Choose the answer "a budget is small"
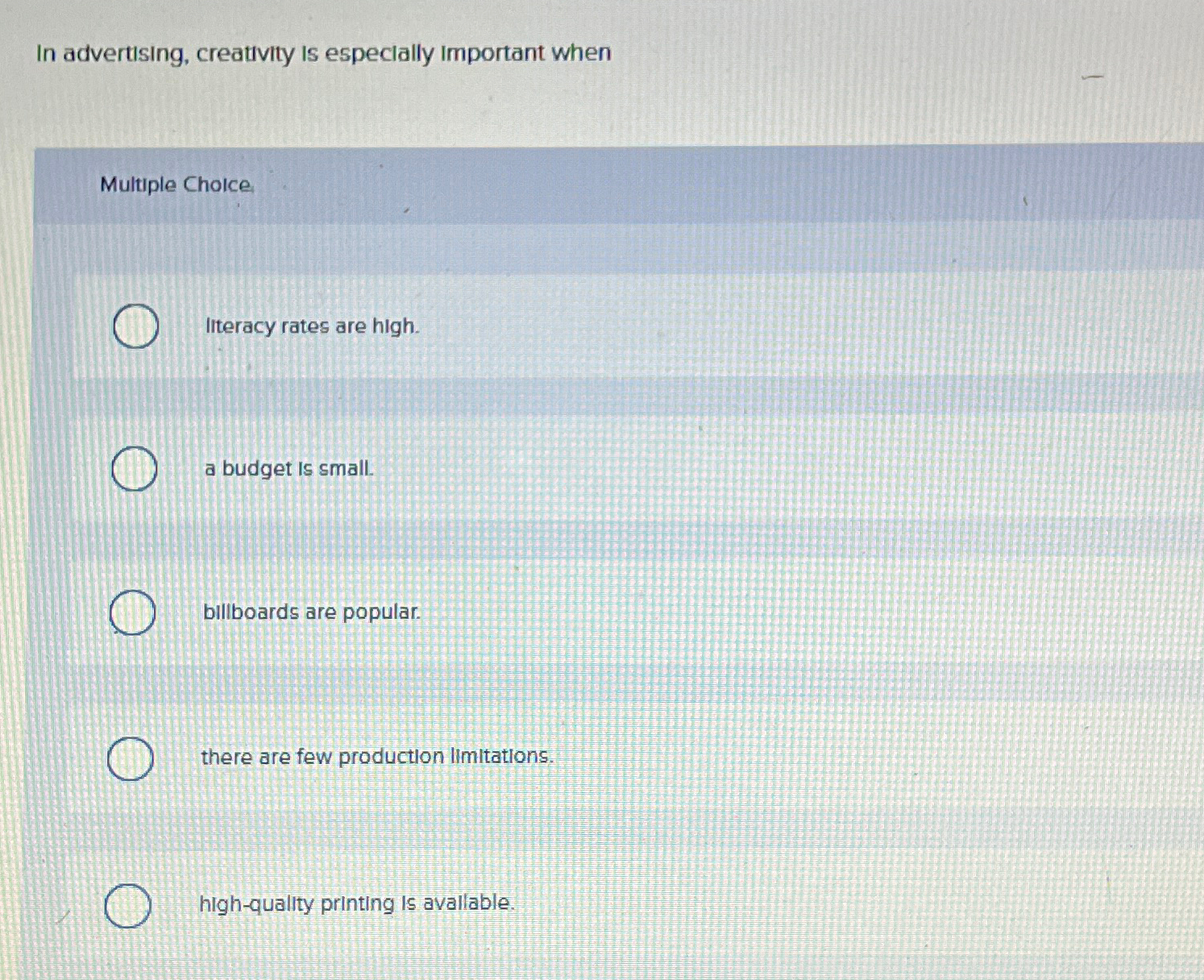This screenshot has width=1204, height=980. pos(288,469)
